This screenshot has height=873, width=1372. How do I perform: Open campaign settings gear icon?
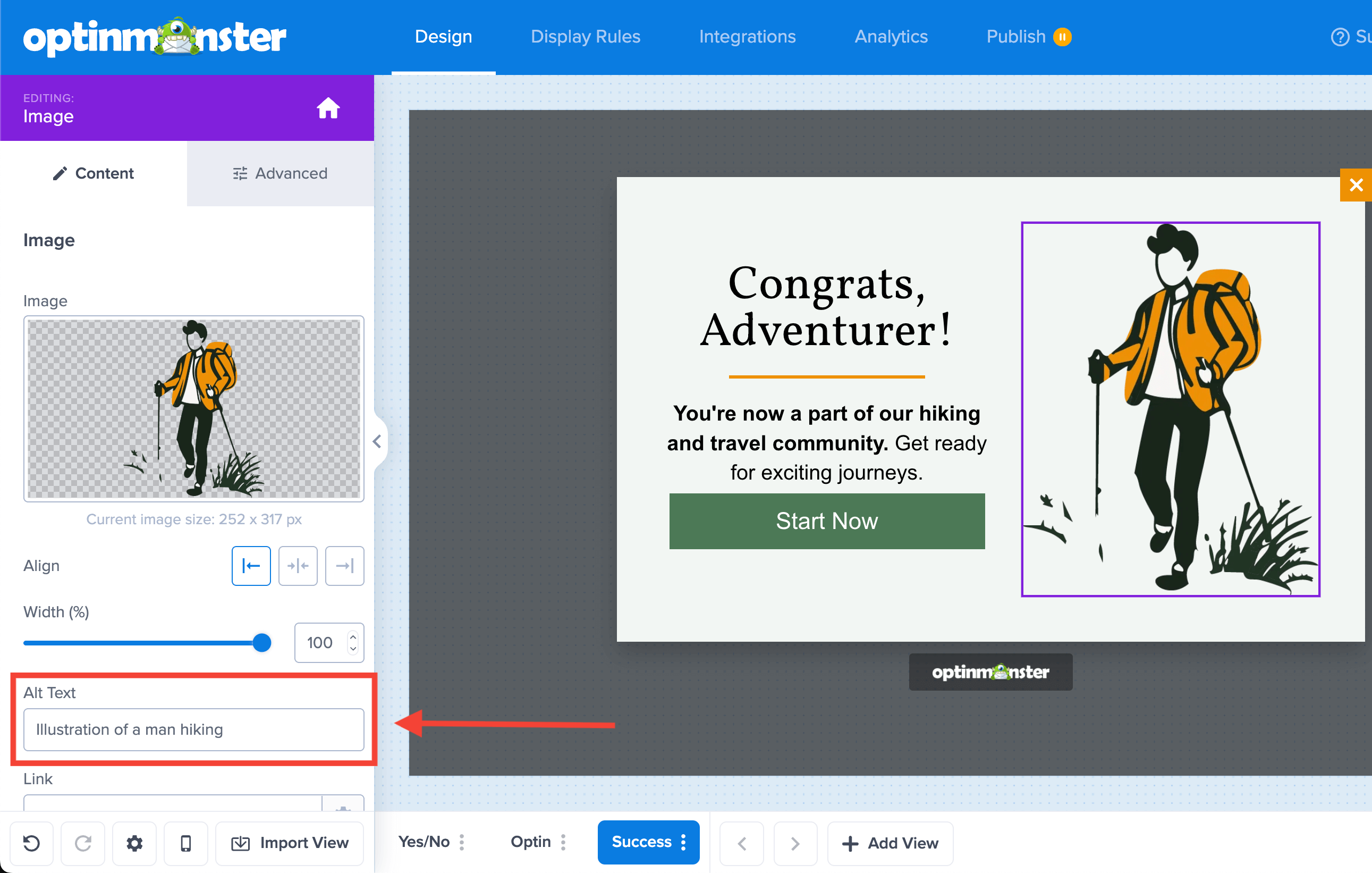(134, 843)
